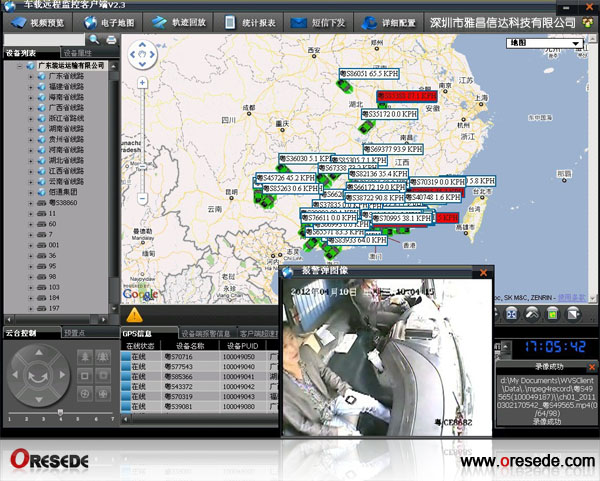Expand the 浙江省路线 tree node
This screenshot has width=600, height=481.
coord(32,118)
